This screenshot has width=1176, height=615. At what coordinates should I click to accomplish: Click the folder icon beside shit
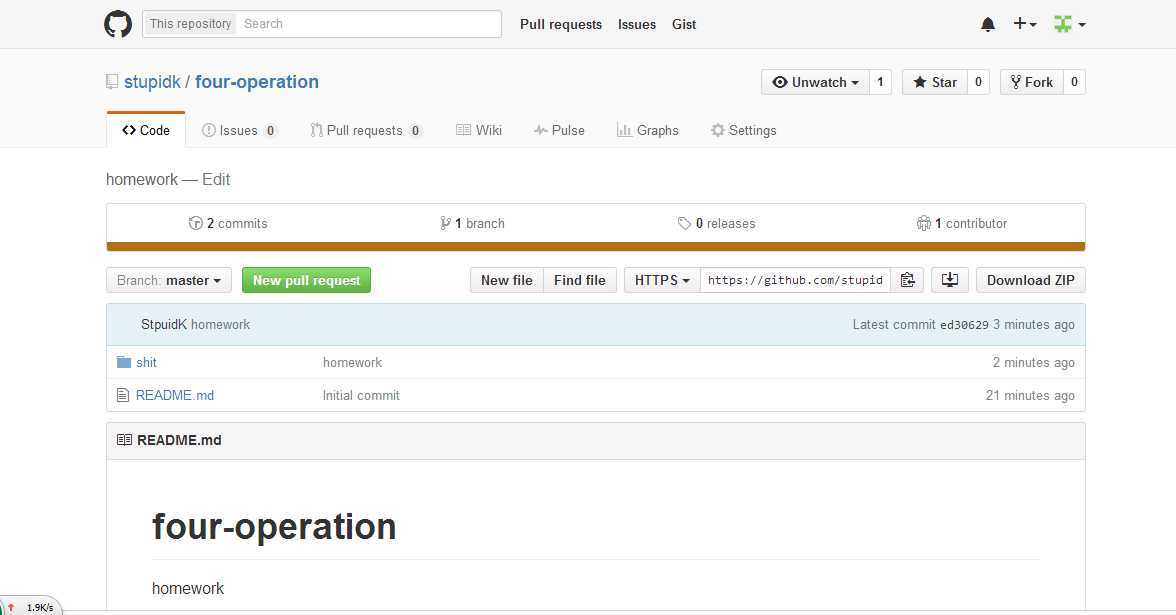(x=124, y=362)
